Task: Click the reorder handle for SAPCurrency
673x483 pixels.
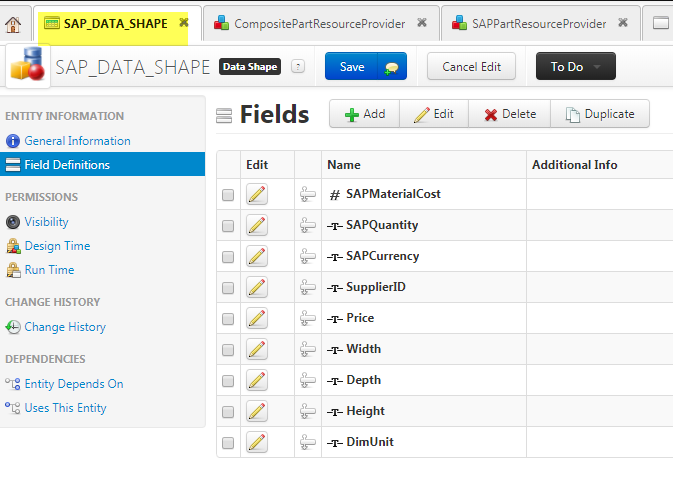Action: tap(307, 256)
